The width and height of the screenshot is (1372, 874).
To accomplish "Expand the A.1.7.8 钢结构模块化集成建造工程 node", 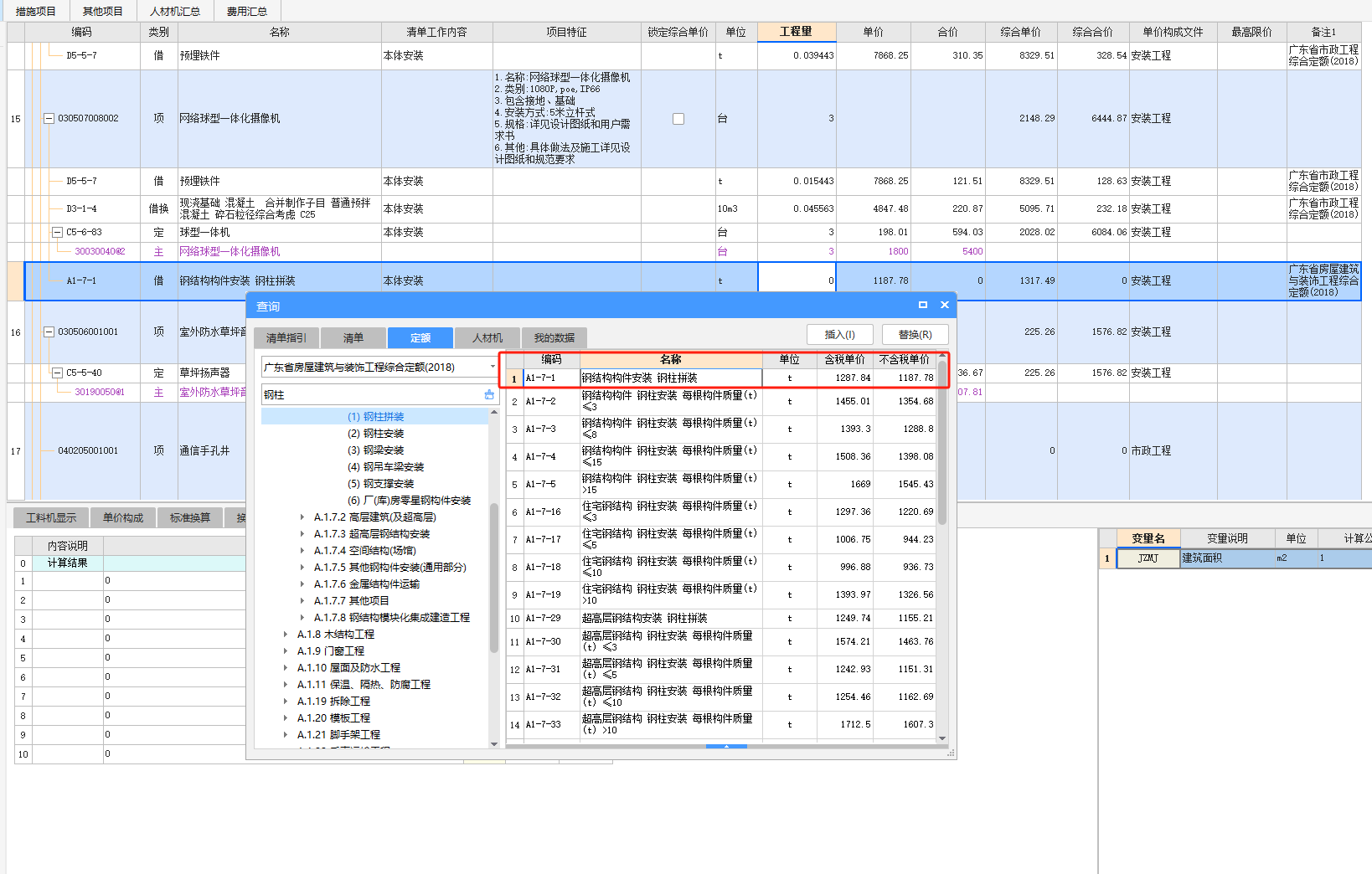I will point(302,618).
